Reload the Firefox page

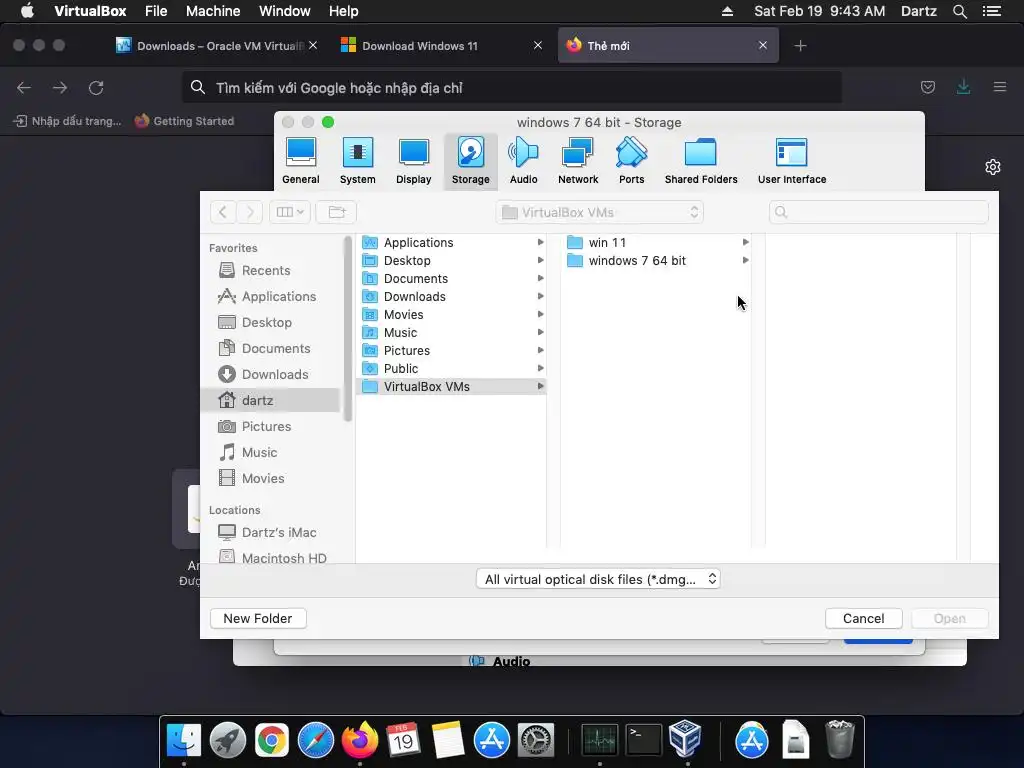96,88
